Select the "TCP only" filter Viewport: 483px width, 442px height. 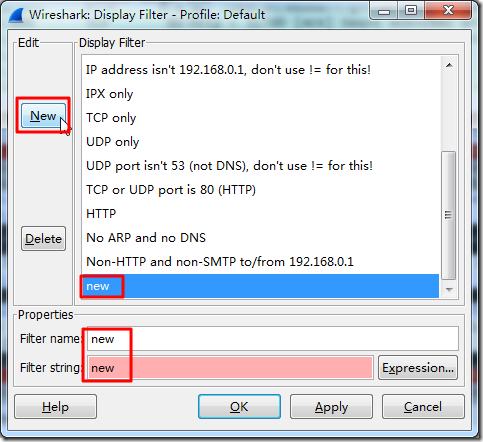tap(260, 118)
